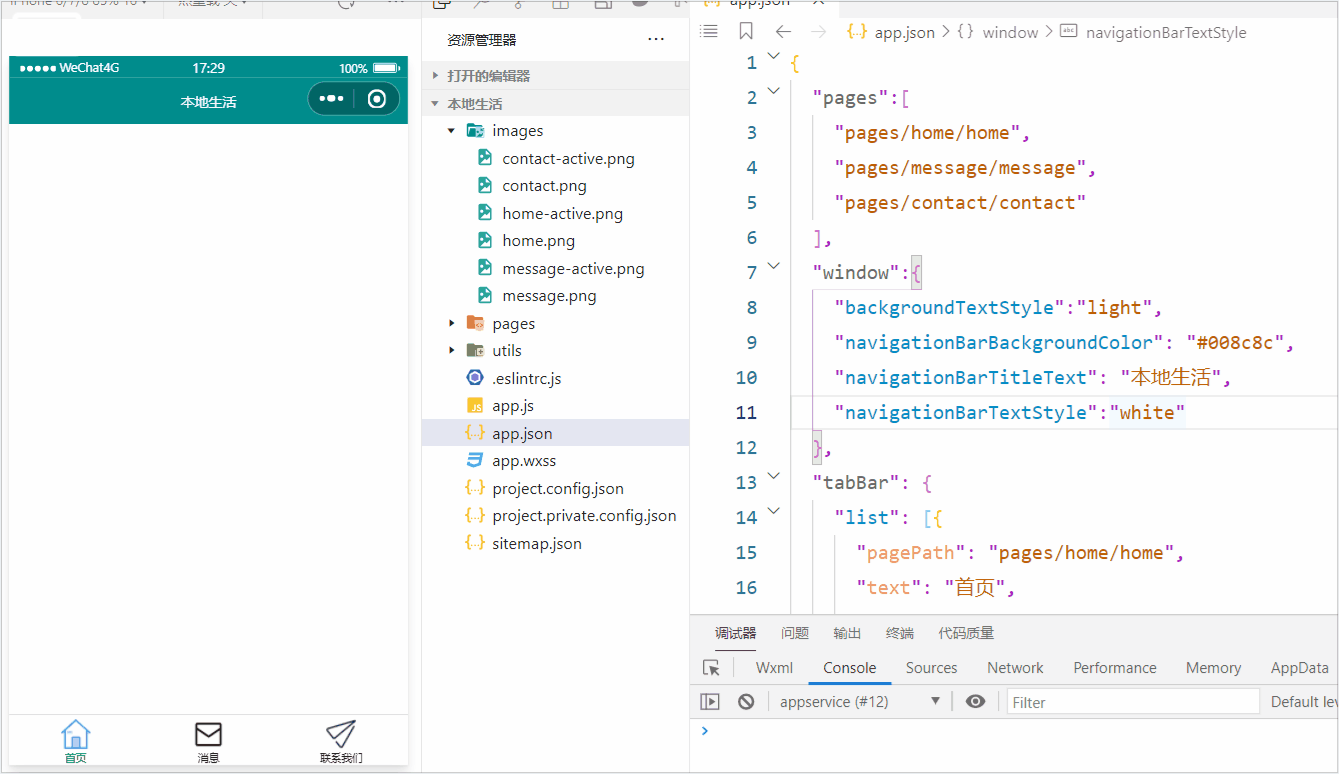Open app.wxss in the file tree
The width and height of the screenshot is (1339, 774).
click(x=524, y=461)
